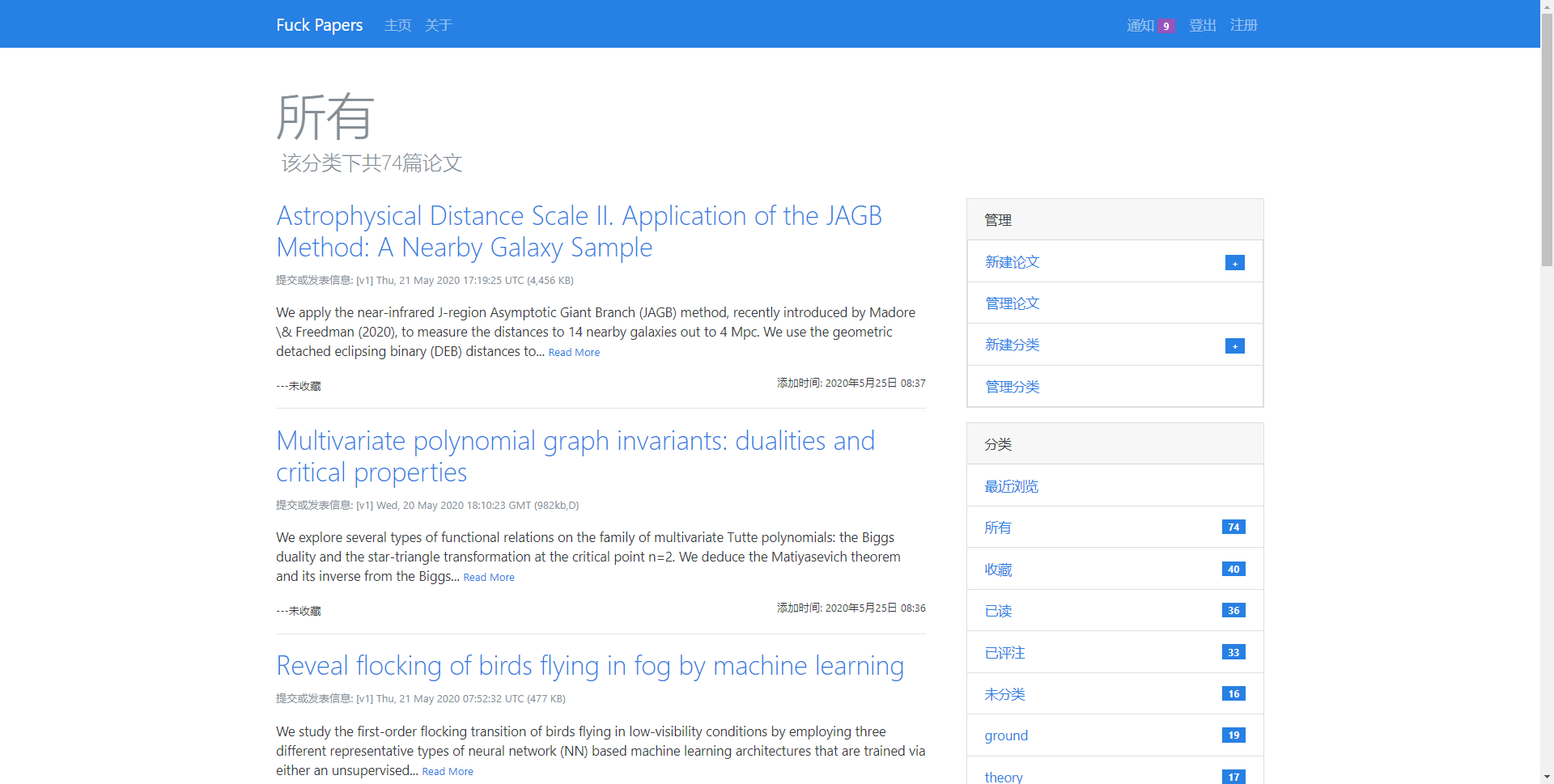
Task: Open the 关于 navbar item
Action: (438, 25)
